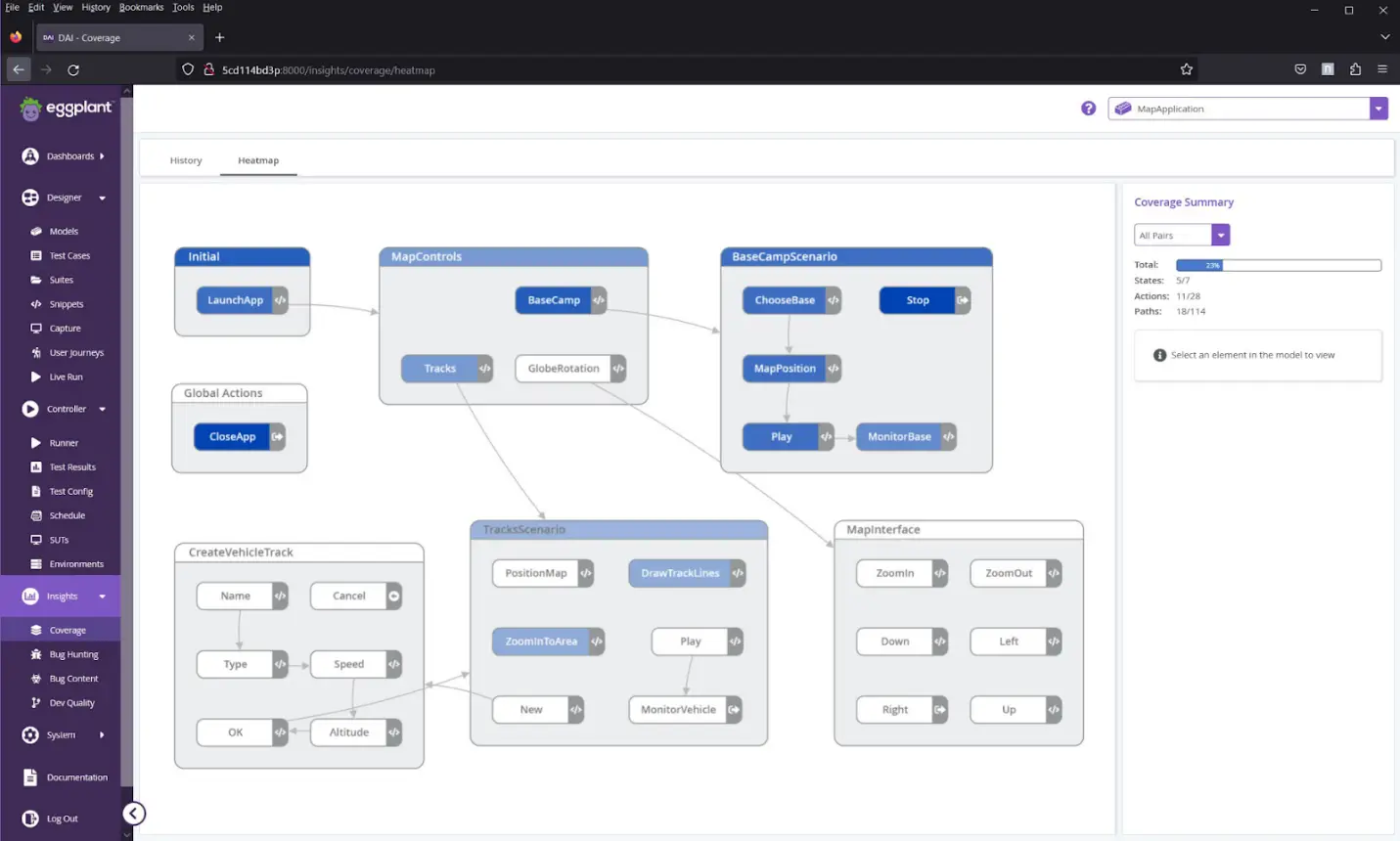
Task: Open the Documentation link
Action: (76, 777)
